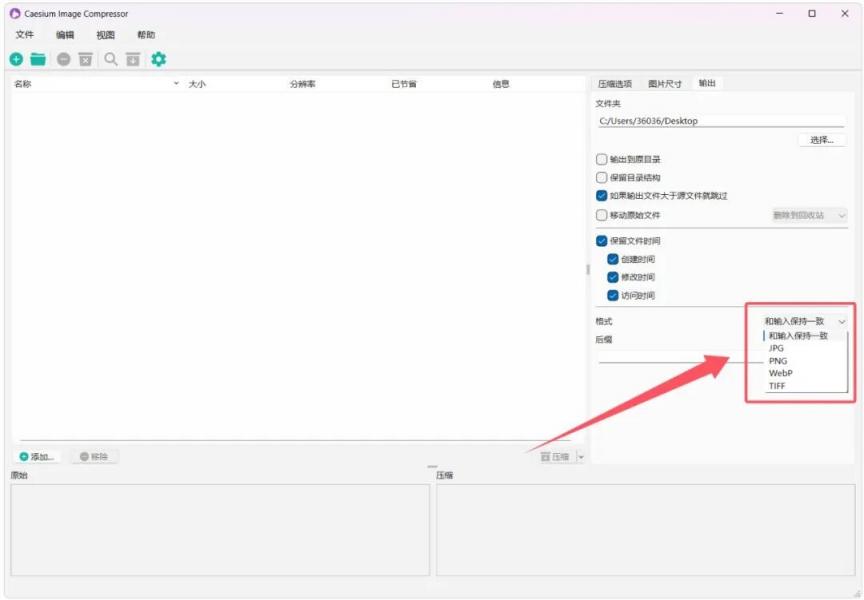Switch to the 压缩选项 tab

pyautogui.click(x=615, y=84)
